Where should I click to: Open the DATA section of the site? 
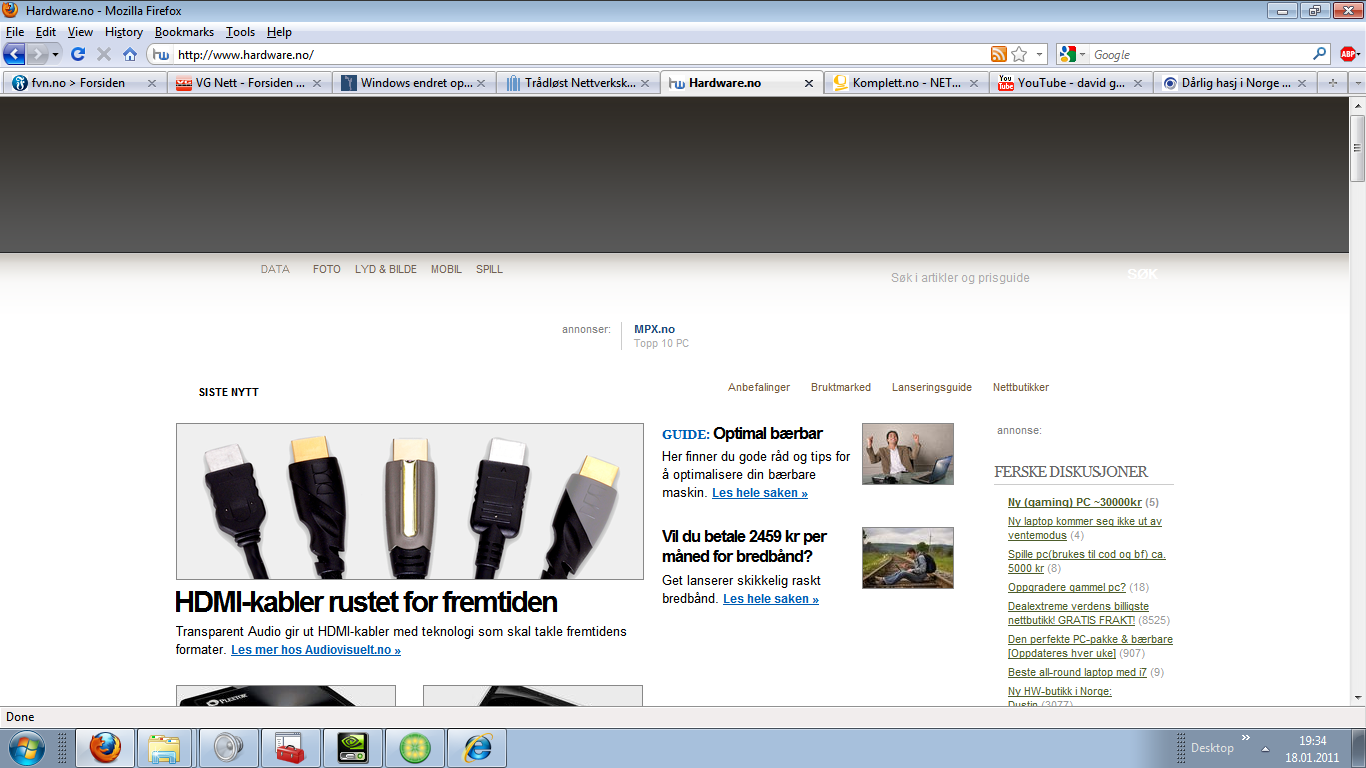pyautogui.click(x=275, y=269)
